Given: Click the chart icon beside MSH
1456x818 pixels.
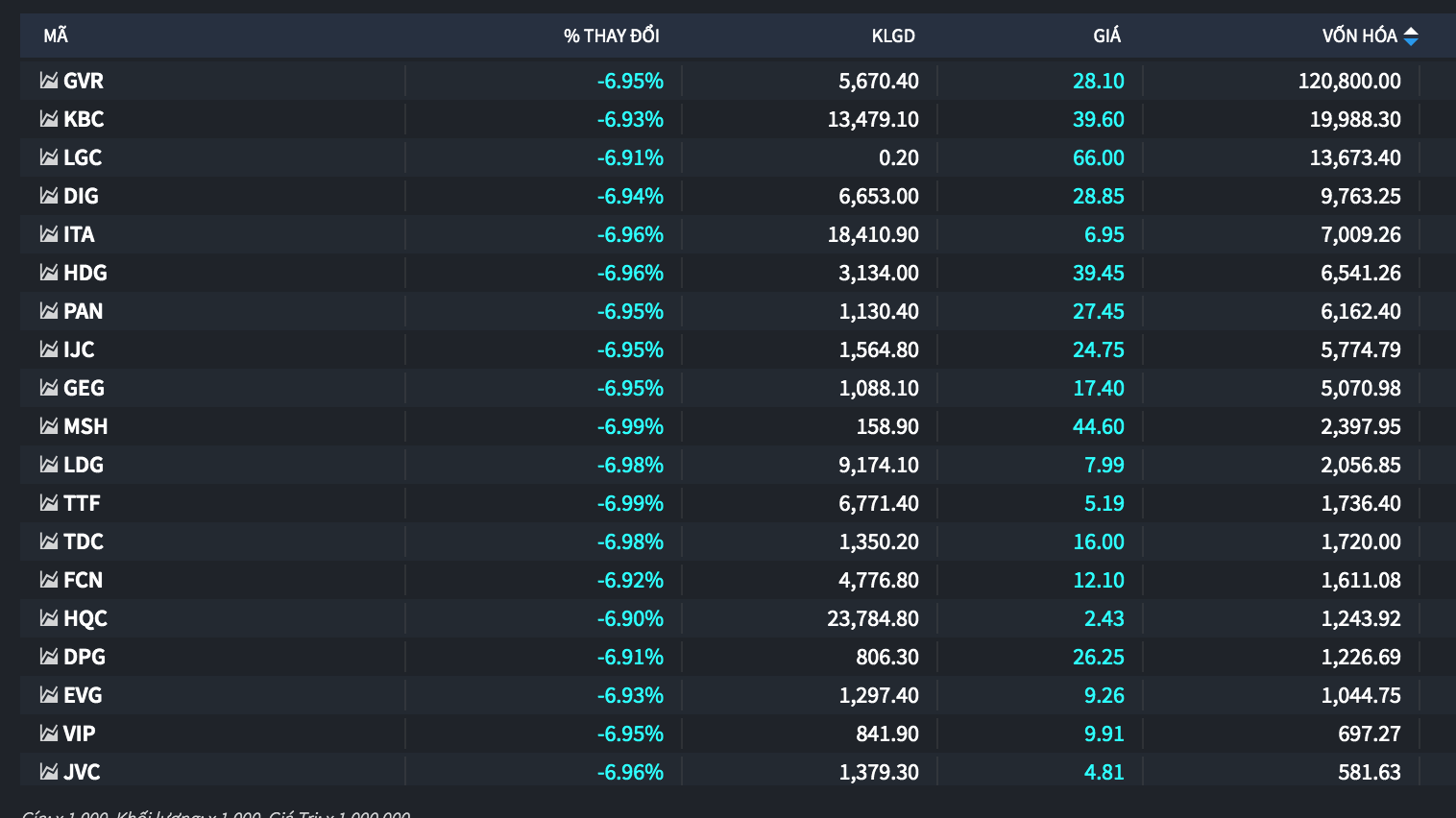Looking at the screenshot, I should [x=49, y=426].
